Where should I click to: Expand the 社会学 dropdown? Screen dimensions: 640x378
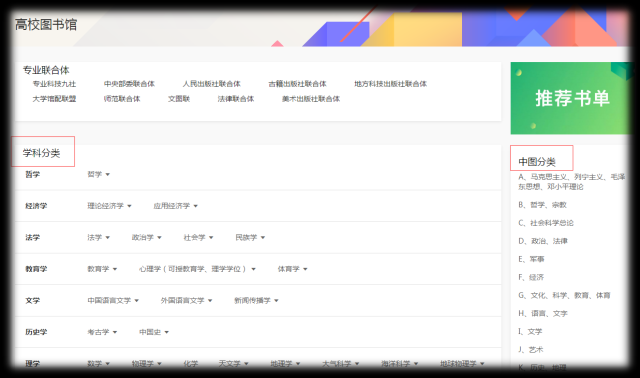click(x=198, y=238)
